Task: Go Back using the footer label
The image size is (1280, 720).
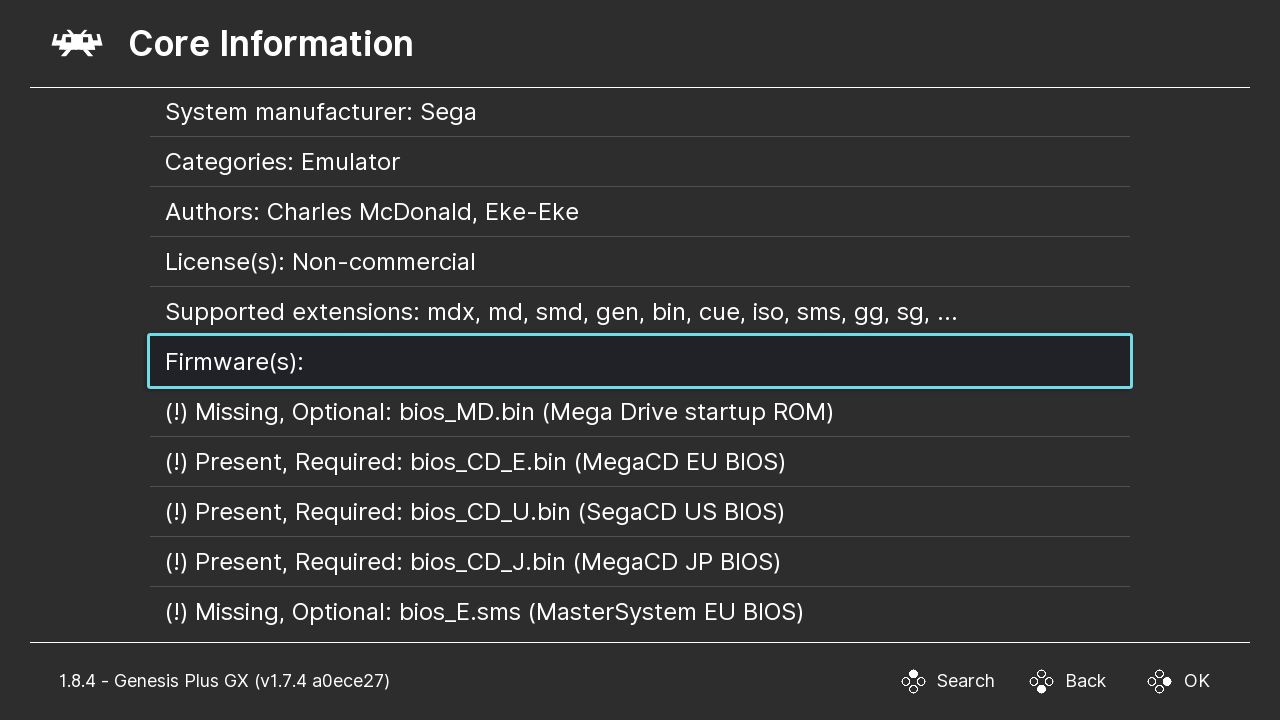Action: (x=1085, y=681)
